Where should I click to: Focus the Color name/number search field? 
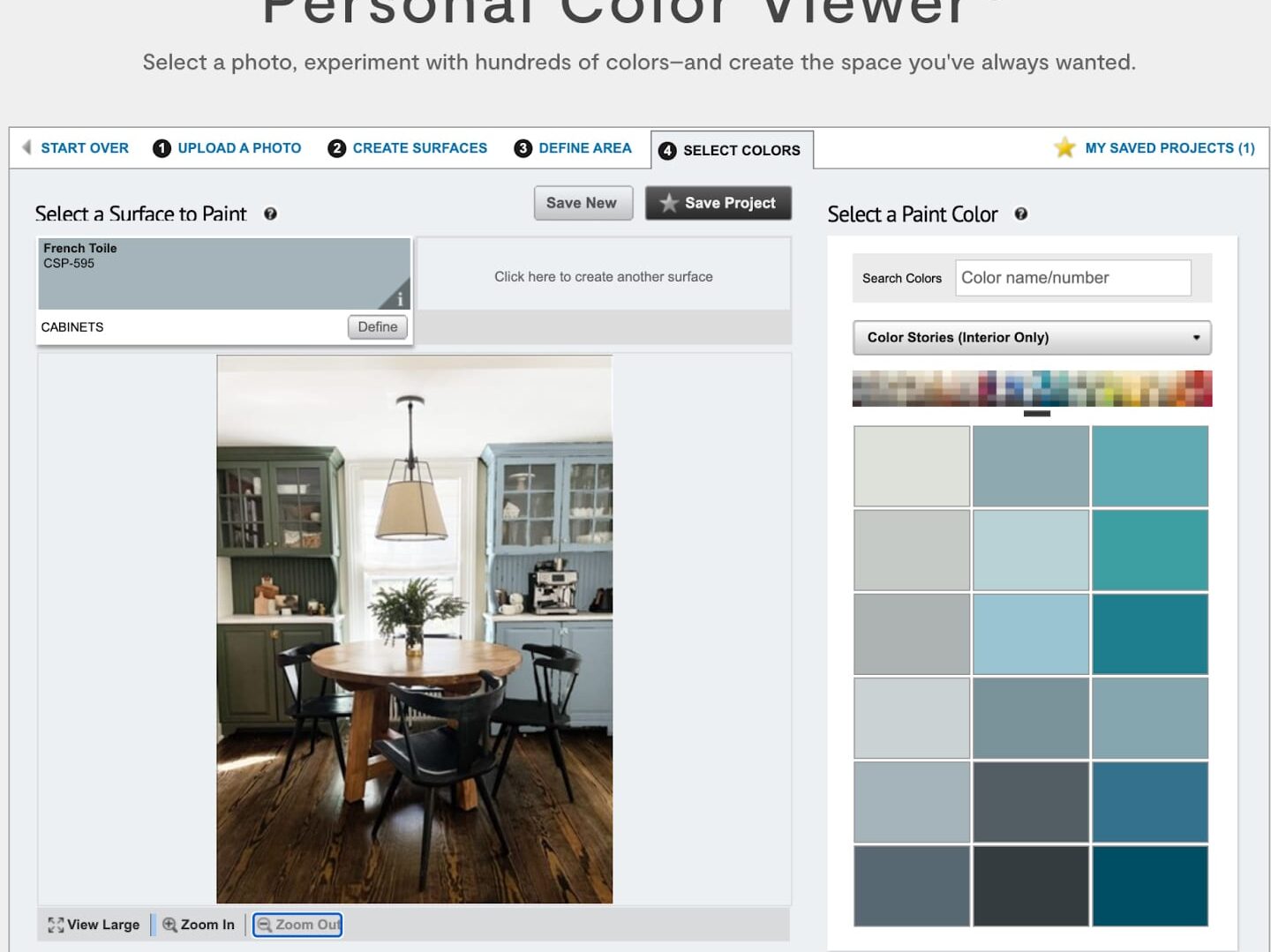[x=1073, y=278]
